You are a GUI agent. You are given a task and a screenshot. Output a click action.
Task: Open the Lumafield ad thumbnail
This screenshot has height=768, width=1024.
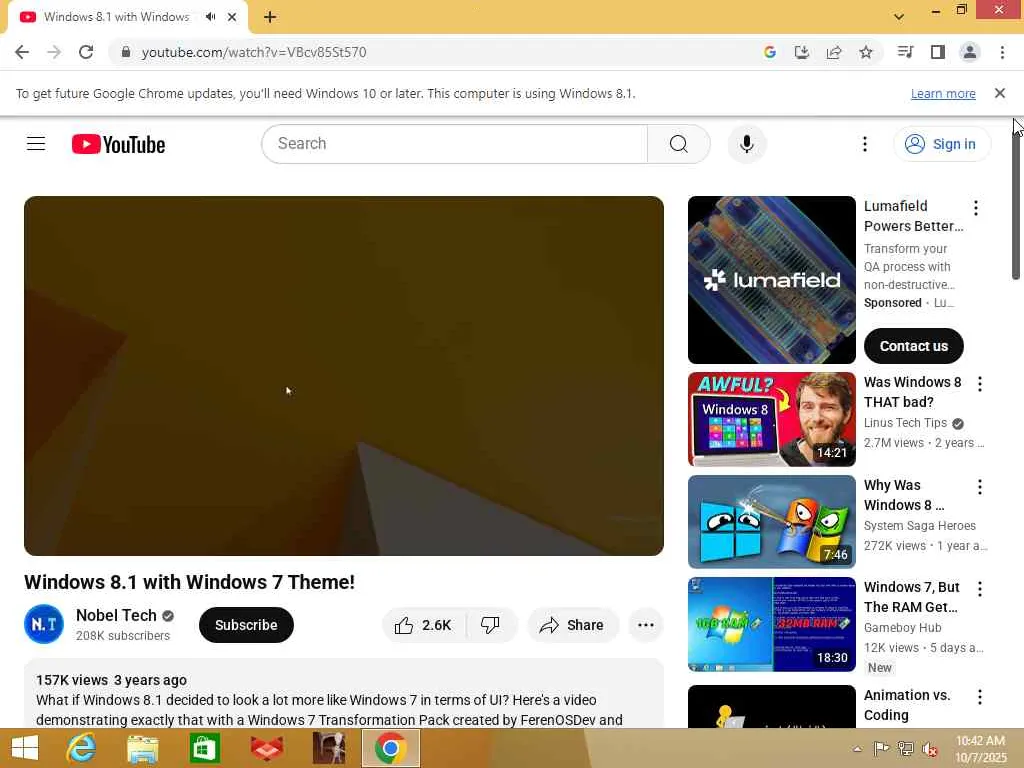coord(771,280)
